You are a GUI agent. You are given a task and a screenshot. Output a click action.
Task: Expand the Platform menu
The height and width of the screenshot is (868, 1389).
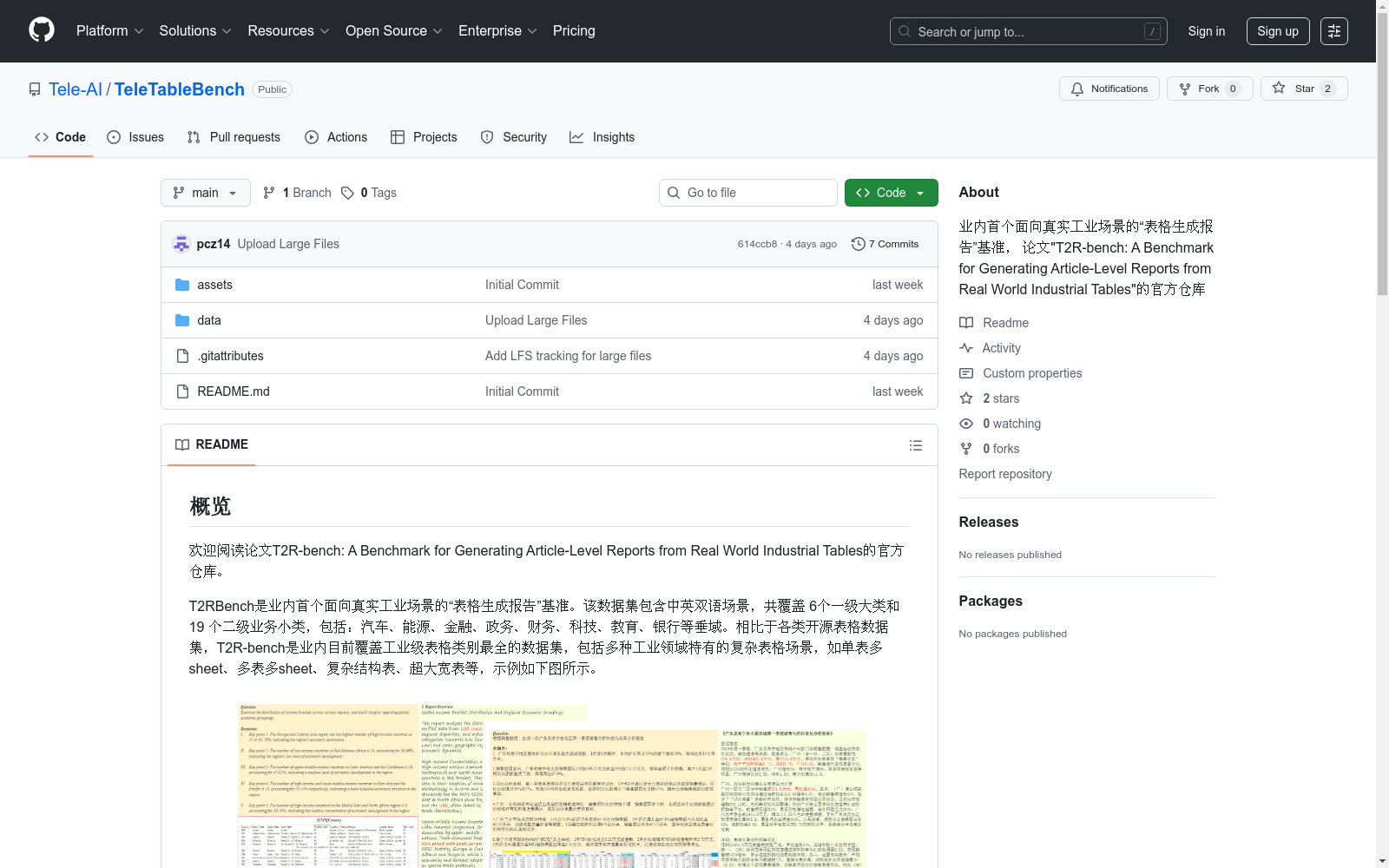109,30
